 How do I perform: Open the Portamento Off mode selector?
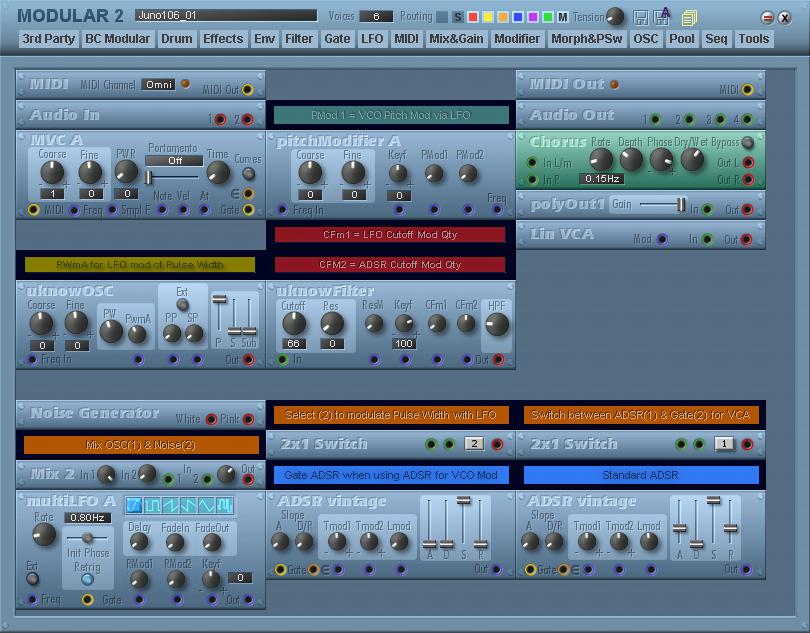pyautogui.click(x=174, y=160)
